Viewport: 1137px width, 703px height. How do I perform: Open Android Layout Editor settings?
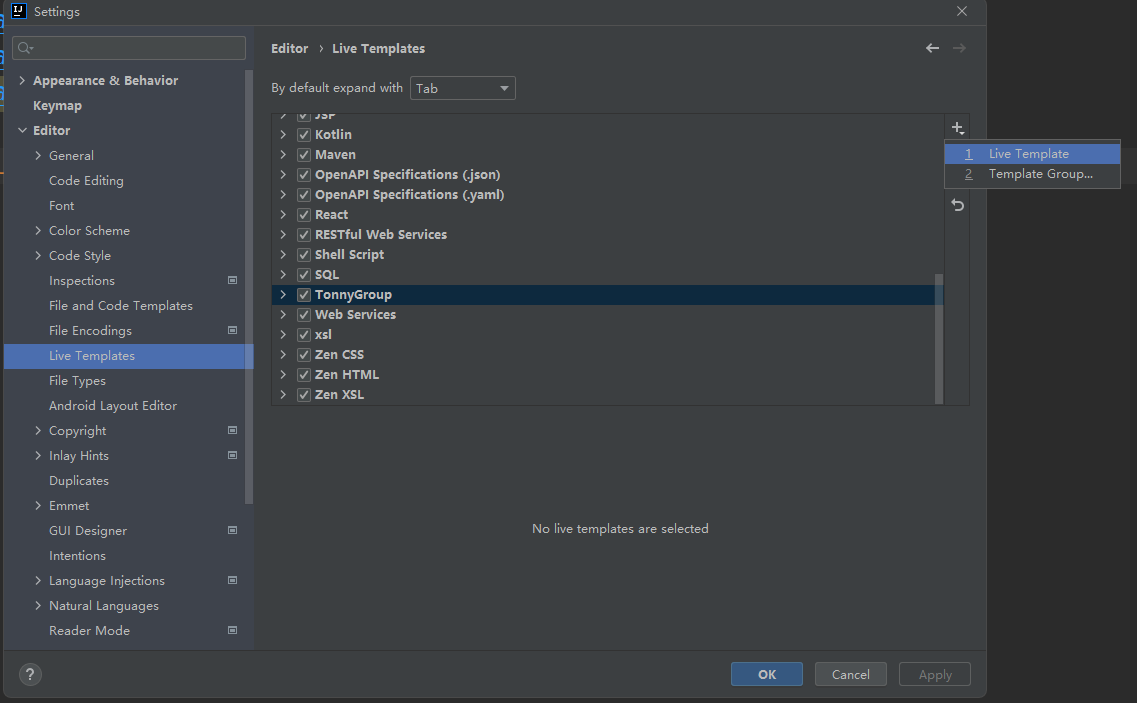click(x=113, y=406)
